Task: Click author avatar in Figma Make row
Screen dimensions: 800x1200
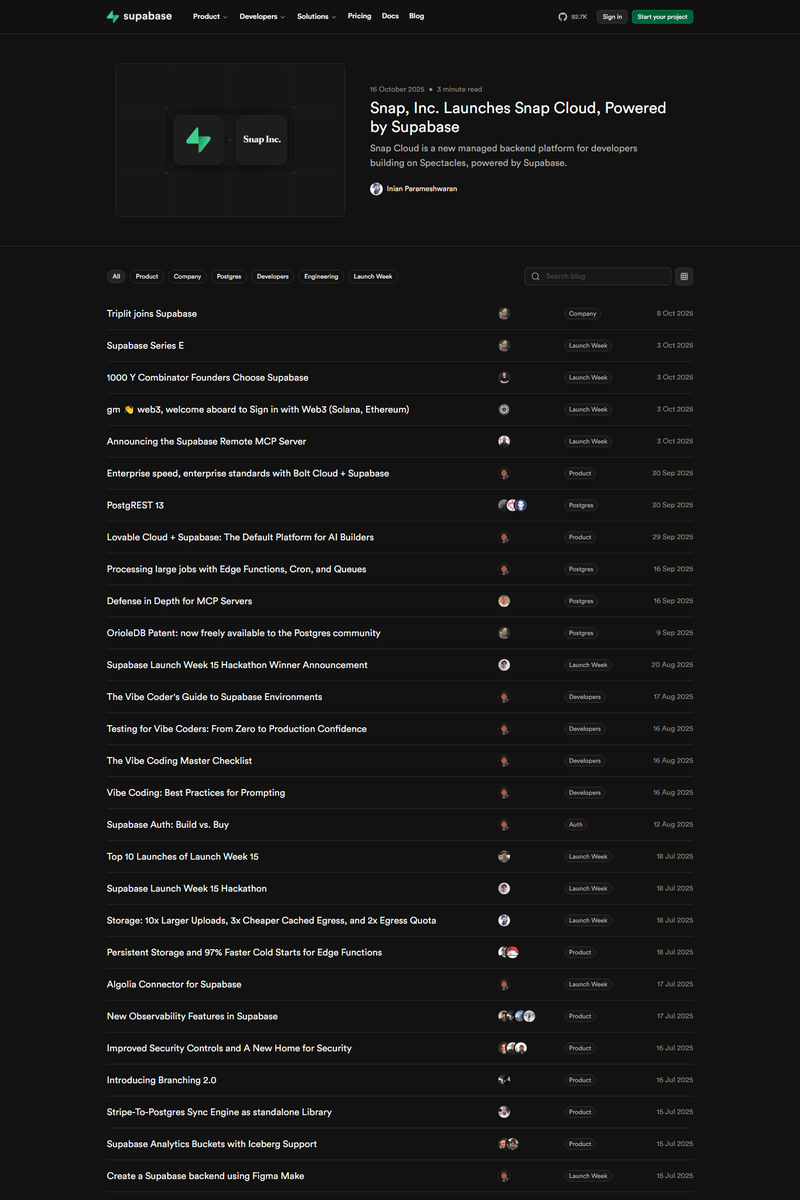Action: coord(504,1176)
